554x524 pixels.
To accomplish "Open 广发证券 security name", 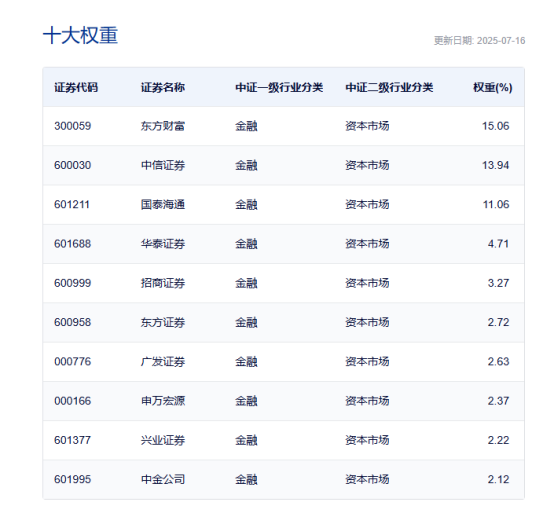I will 163,361.
